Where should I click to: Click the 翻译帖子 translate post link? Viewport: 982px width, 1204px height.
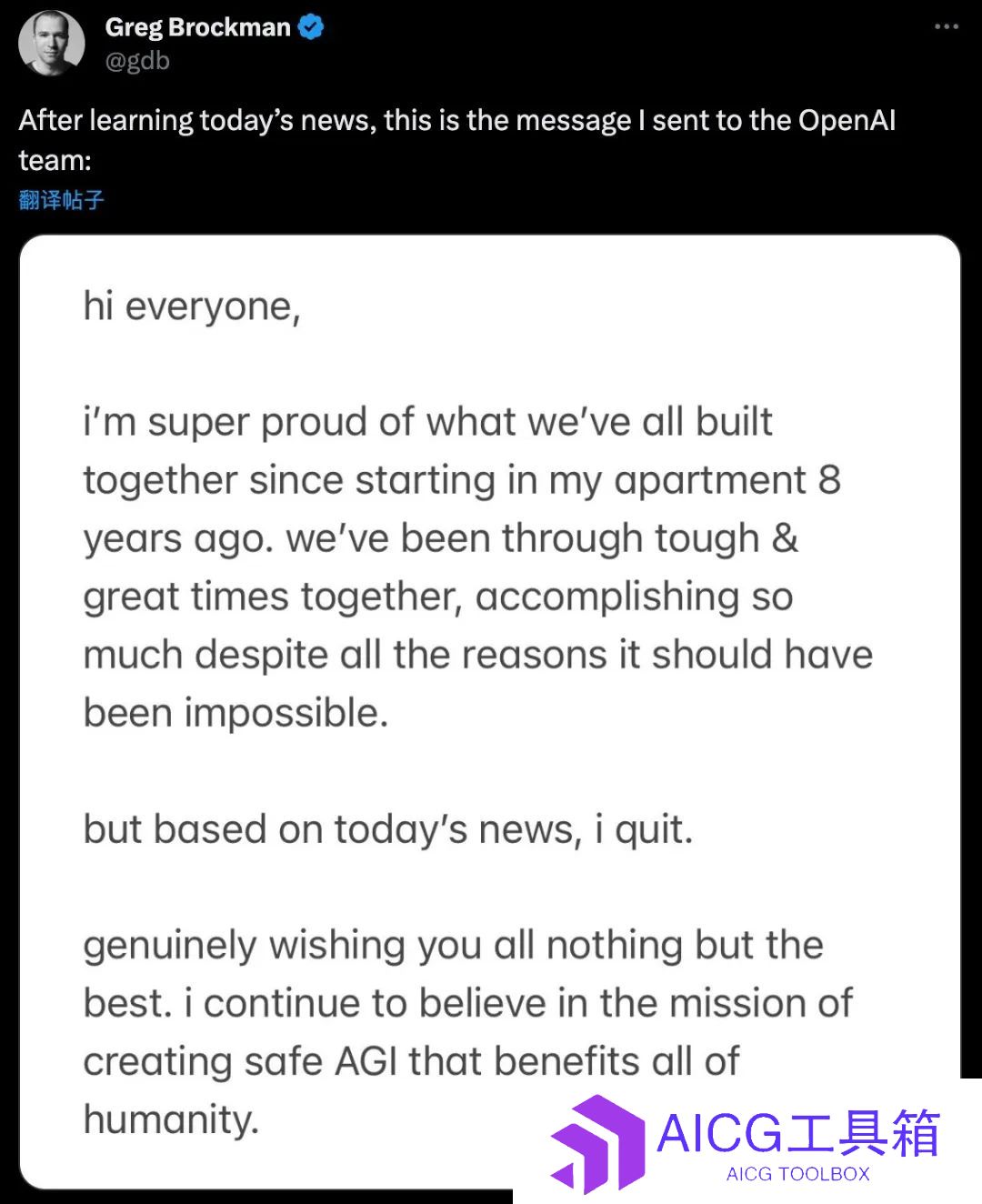tap(62, 200)
